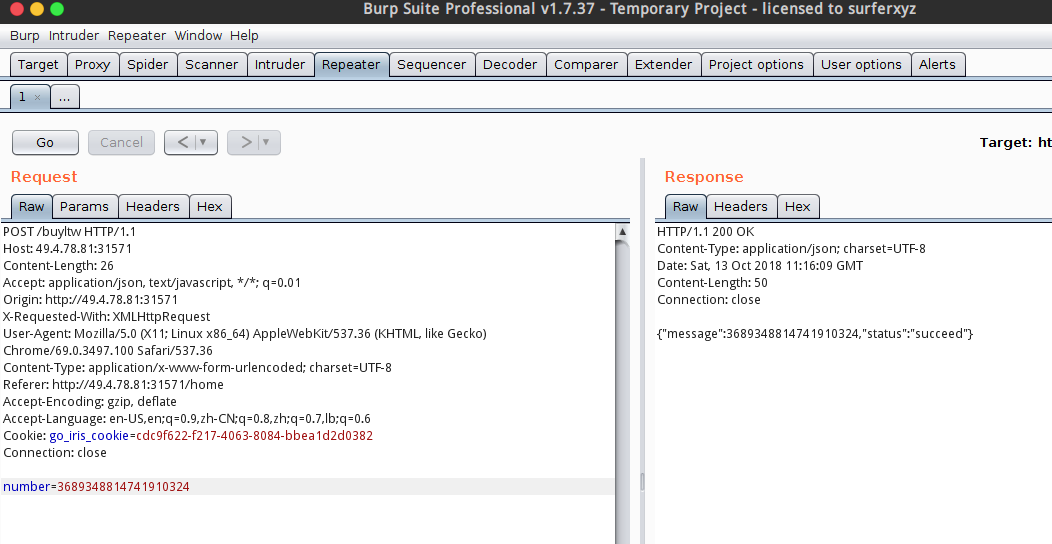Switch to the Extender tab
Viewport: 1052px width, 544px height.
(x=664, y=64)
